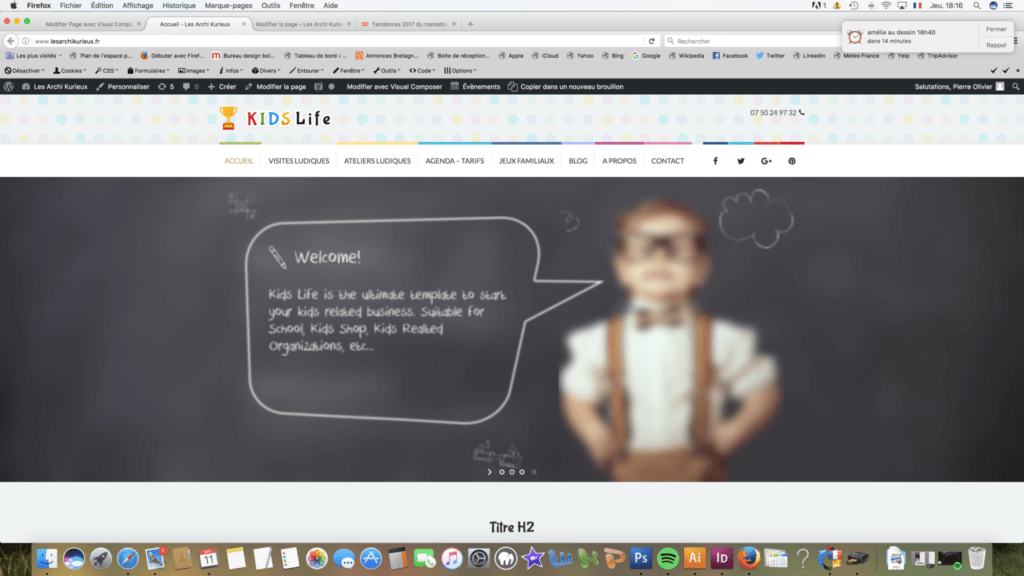Open the BLOG page link
The width and height of the screenshot is (1024, 576).
point(578,161)
